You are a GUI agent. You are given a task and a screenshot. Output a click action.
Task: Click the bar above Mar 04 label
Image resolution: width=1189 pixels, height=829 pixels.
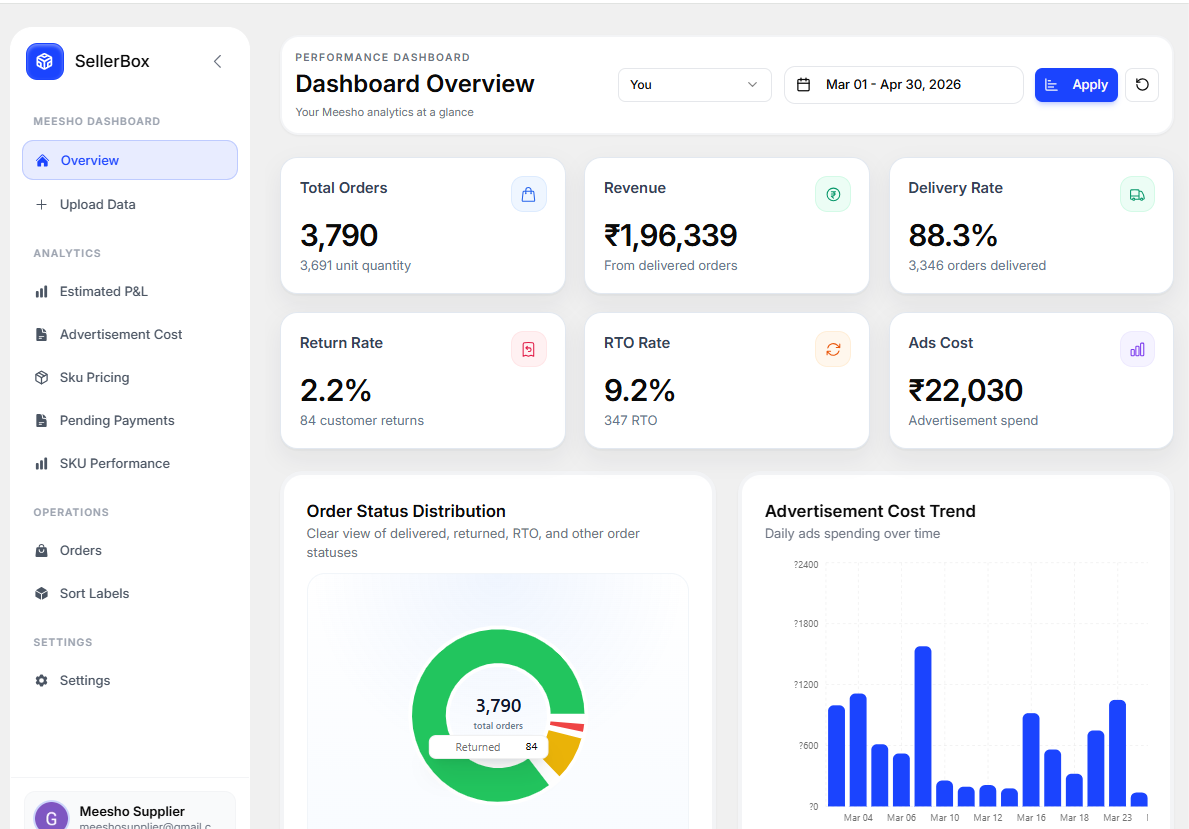pos(858,749)
